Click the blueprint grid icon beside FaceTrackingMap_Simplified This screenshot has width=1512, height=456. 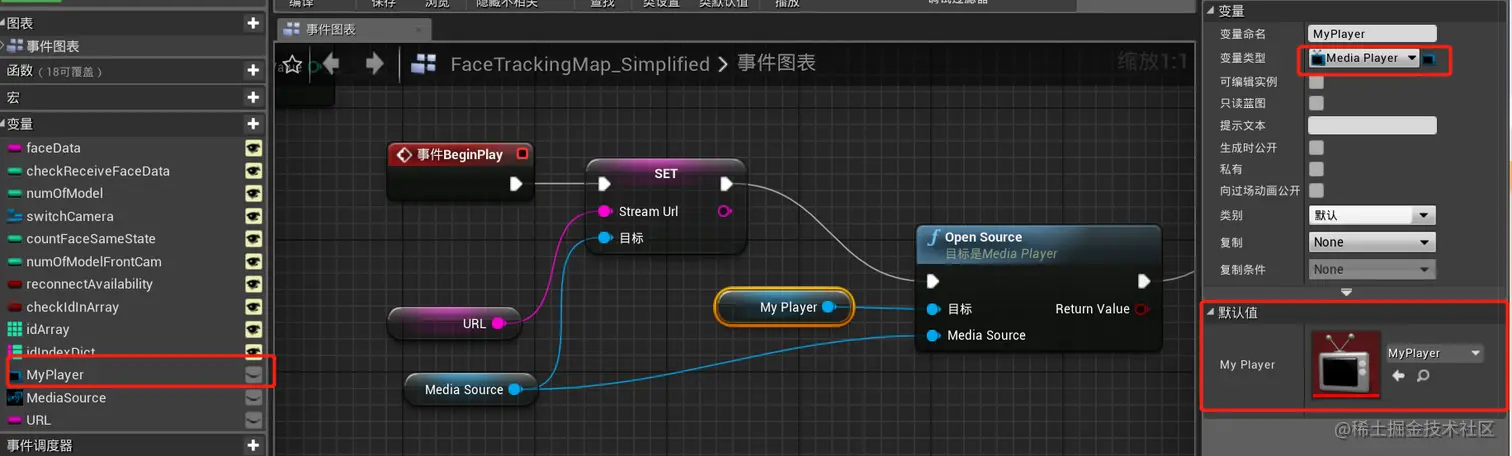[424, 64]
